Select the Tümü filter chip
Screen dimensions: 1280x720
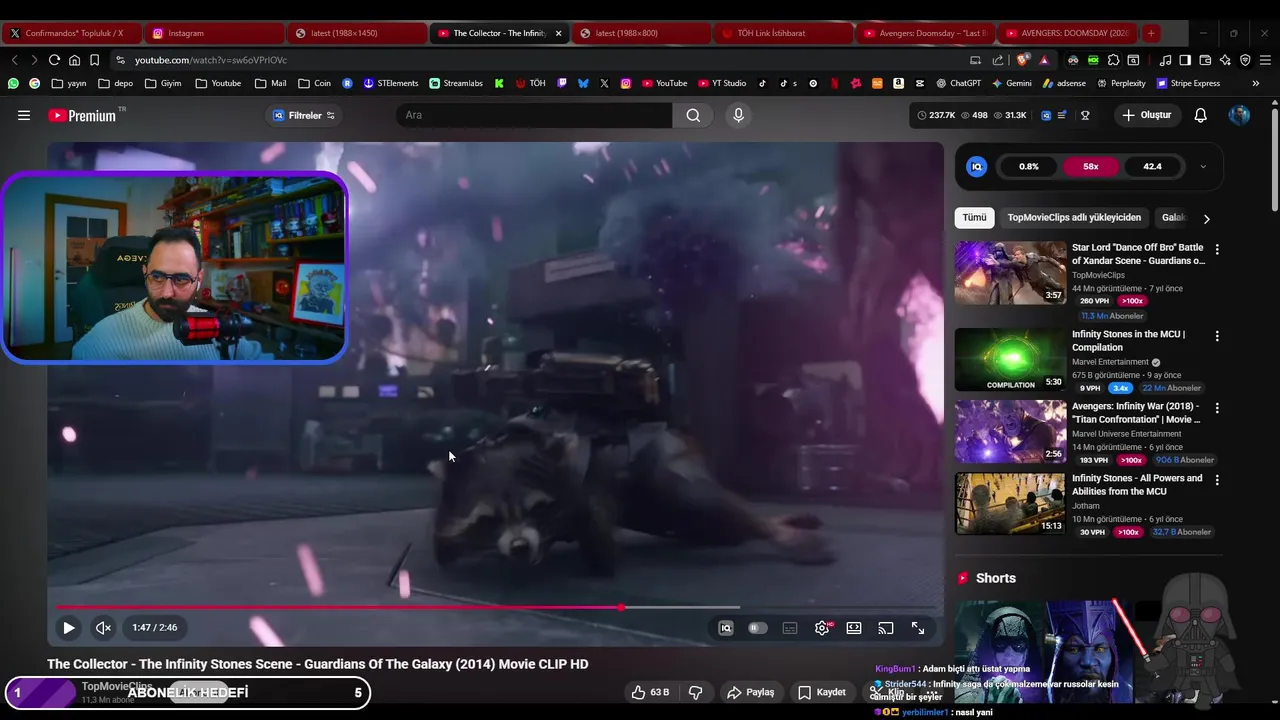[974, 217]
